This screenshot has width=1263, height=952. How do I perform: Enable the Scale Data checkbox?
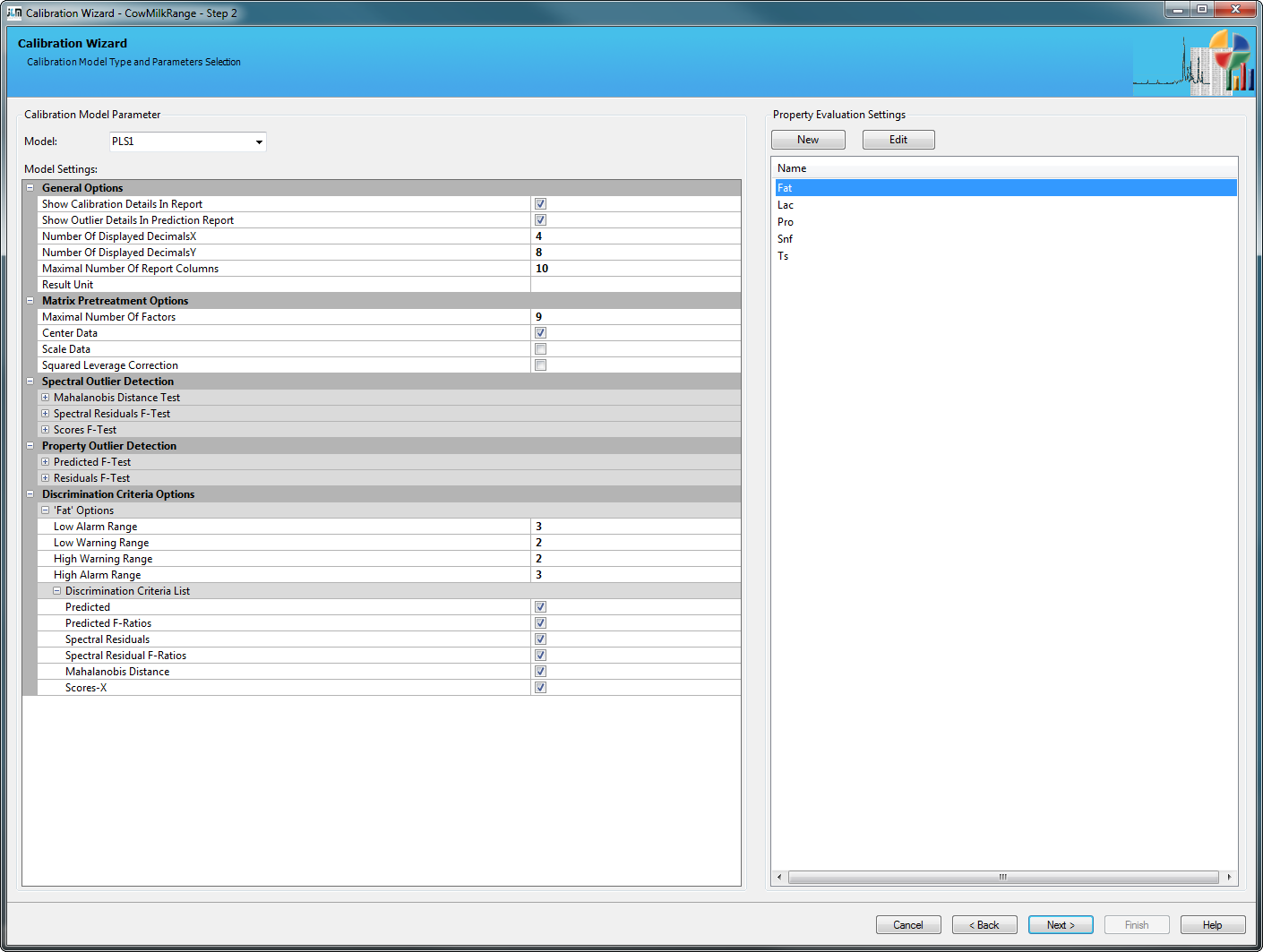(540, 349)
